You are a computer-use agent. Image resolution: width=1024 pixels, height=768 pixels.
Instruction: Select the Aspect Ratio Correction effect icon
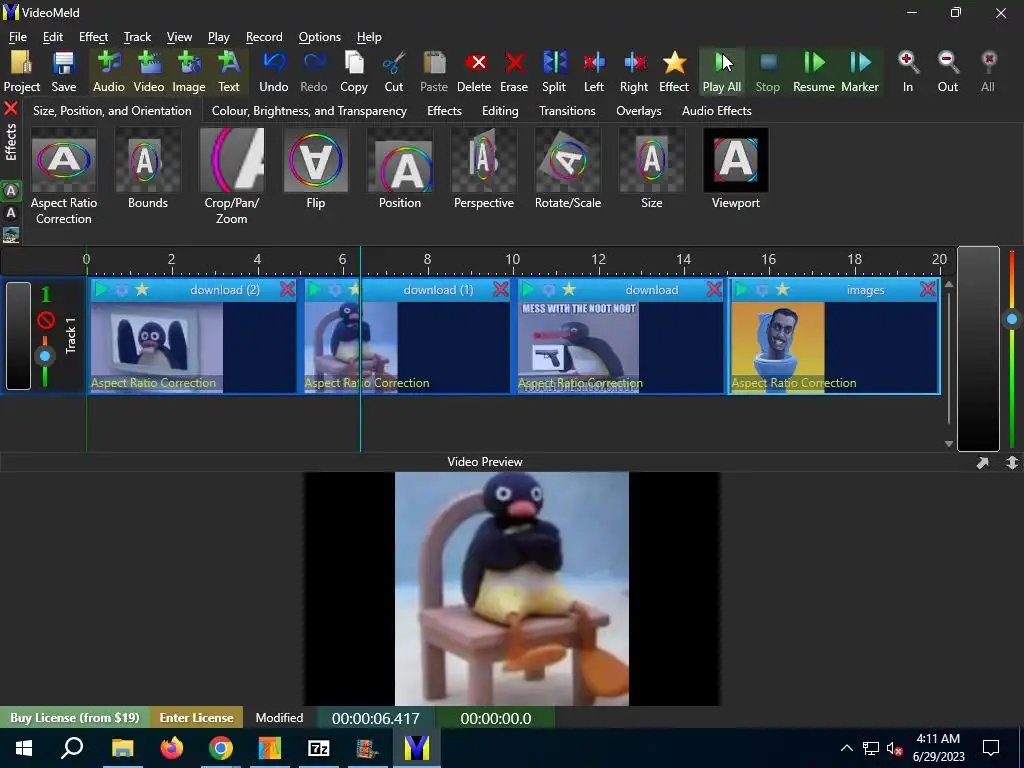pyautogui.click(x=64, y=160)
